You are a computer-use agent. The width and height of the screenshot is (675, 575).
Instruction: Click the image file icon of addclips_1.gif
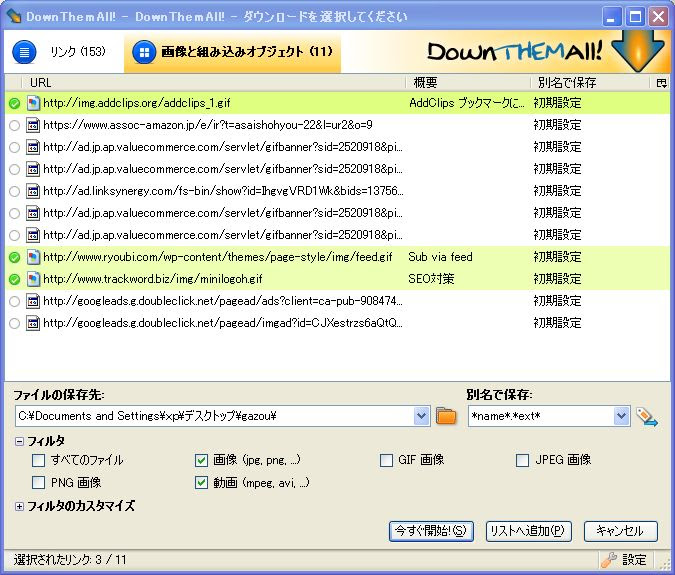click(x=33, y=103)
